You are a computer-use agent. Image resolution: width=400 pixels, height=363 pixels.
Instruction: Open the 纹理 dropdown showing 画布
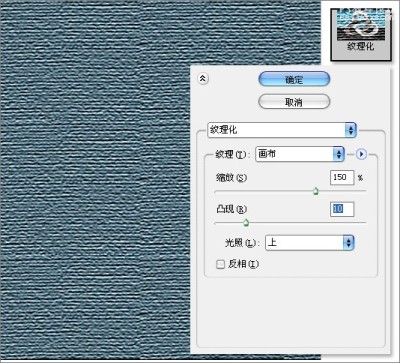[299, 154]
